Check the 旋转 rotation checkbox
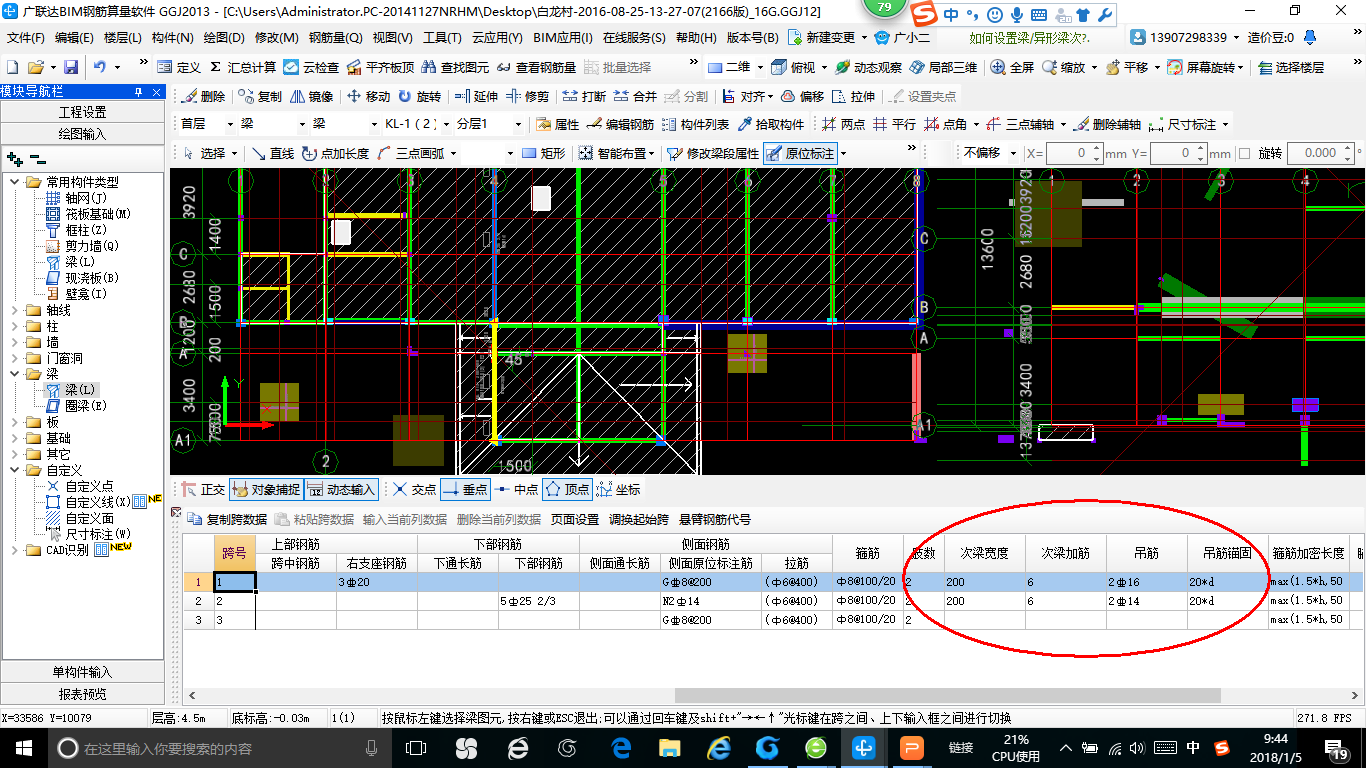Screen dimensions: 1366x768 pos(1245,153)
